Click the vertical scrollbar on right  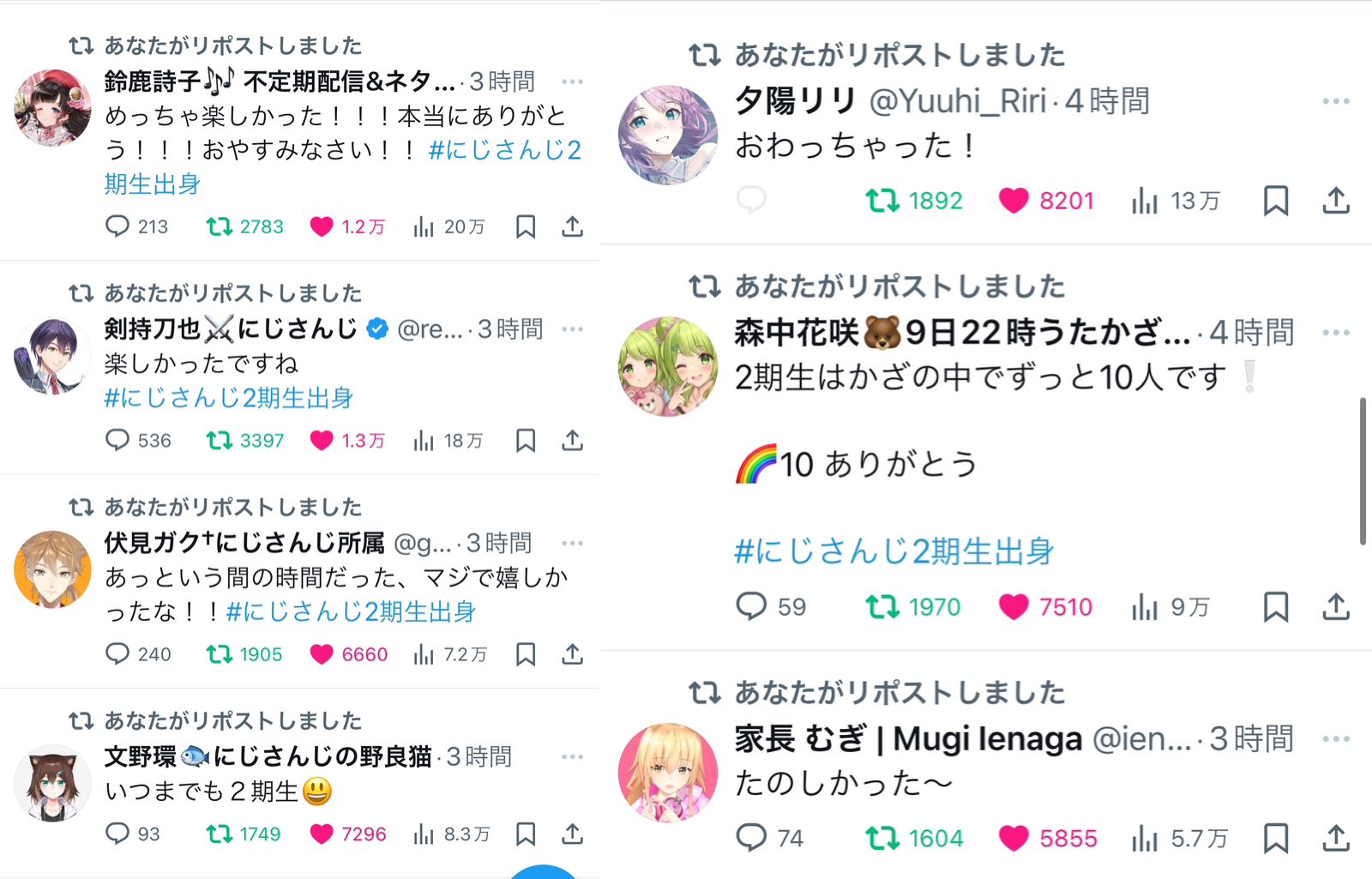[x=1363, y=471]
